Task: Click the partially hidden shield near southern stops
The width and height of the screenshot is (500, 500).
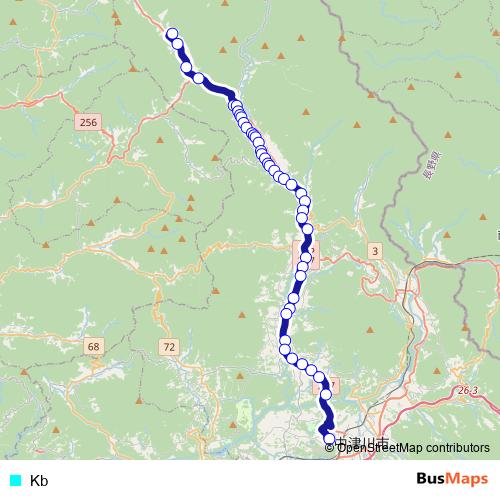Action: (x=326, y=386)
